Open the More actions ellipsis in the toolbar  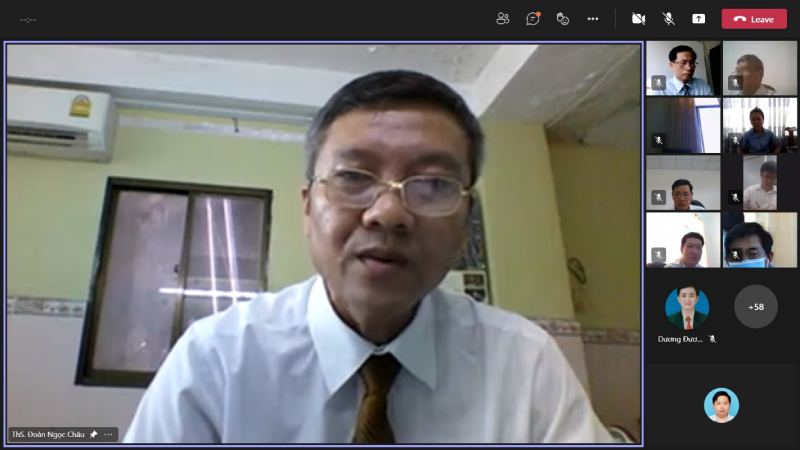pos(593,18)
